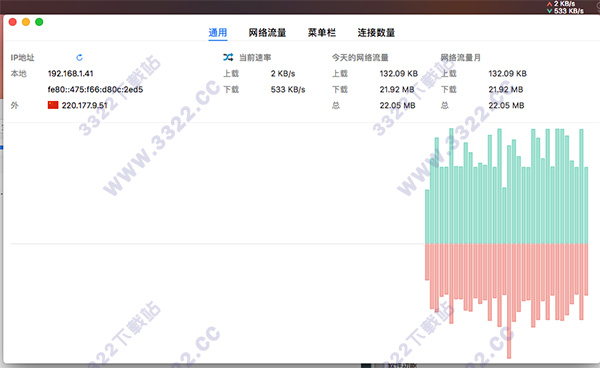This screenshot has width=600, height=368.
Task: Click the monthly total value 22.05 MB
Action: coord(506,105)
